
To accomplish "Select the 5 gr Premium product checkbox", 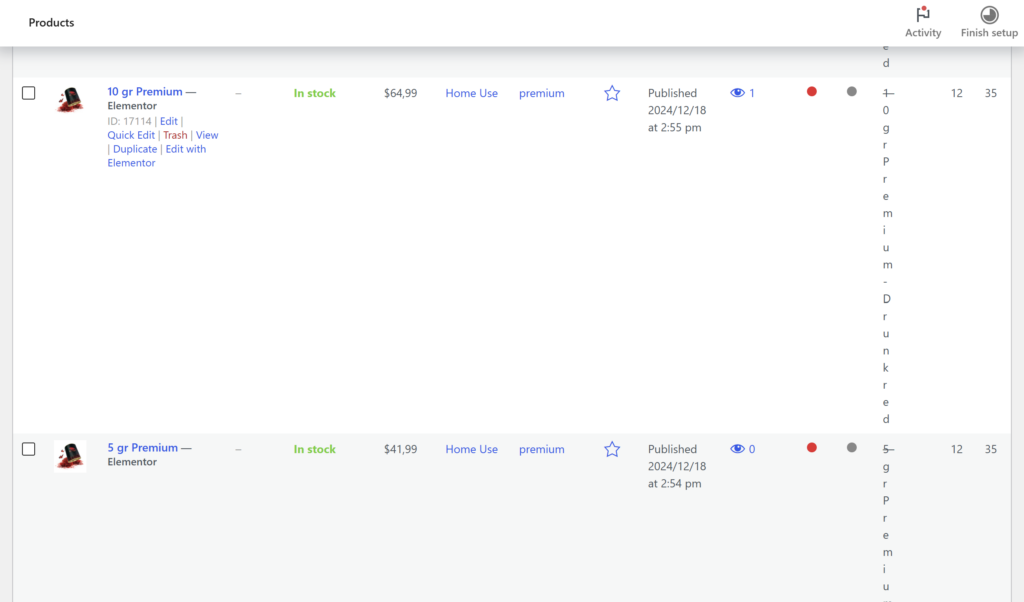I will 29,449.
